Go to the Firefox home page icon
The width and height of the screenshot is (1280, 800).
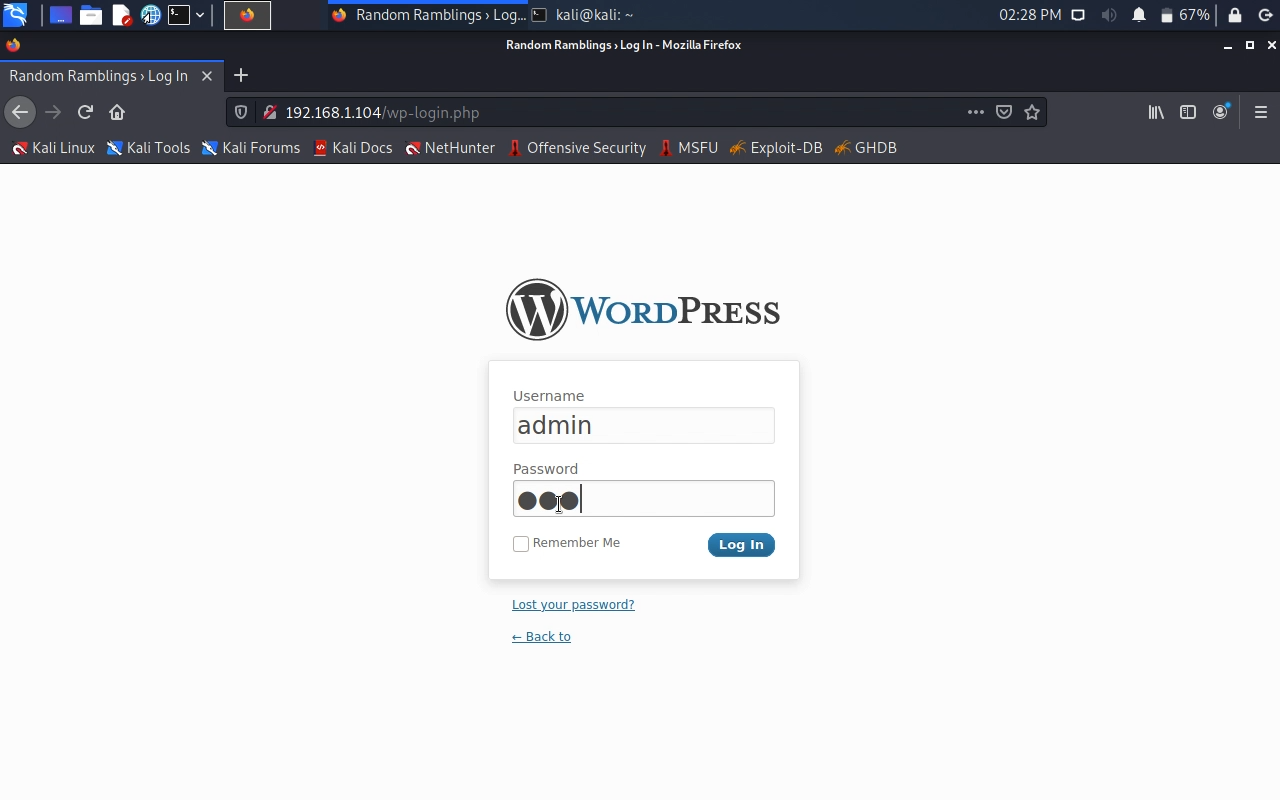(x=117, y=112)
